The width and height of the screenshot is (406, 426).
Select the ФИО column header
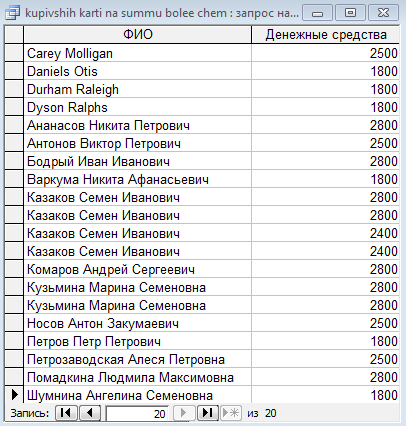point(137,35)
